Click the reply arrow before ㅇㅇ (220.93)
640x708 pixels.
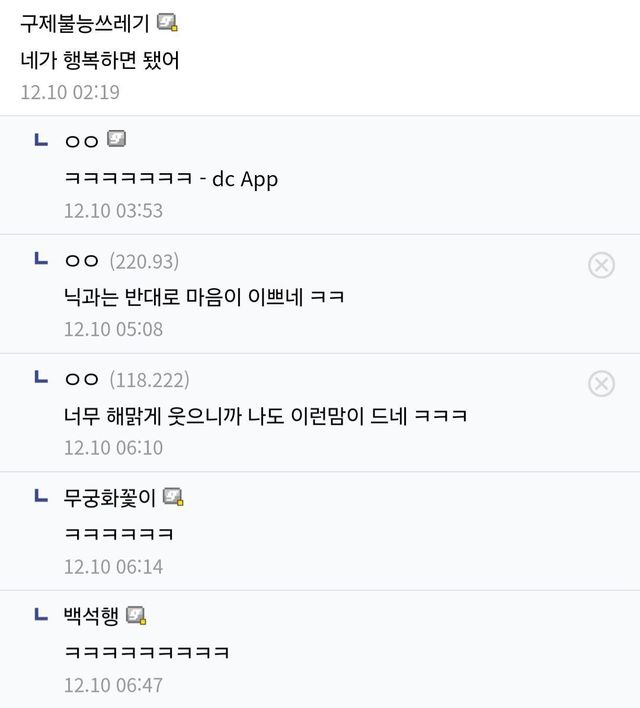41,259
